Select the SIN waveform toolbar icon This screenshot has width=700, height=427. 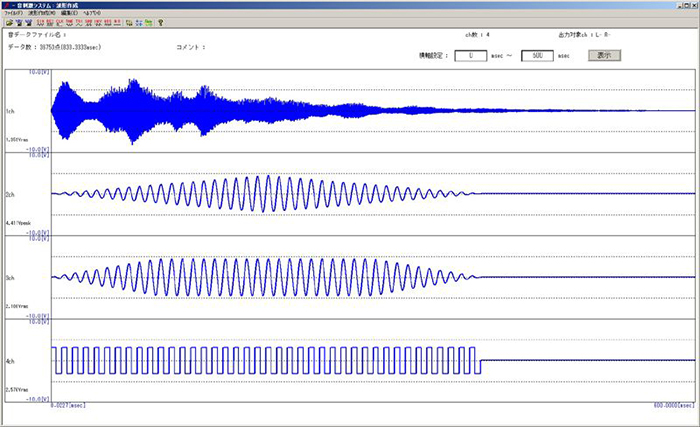pos(41,22)
